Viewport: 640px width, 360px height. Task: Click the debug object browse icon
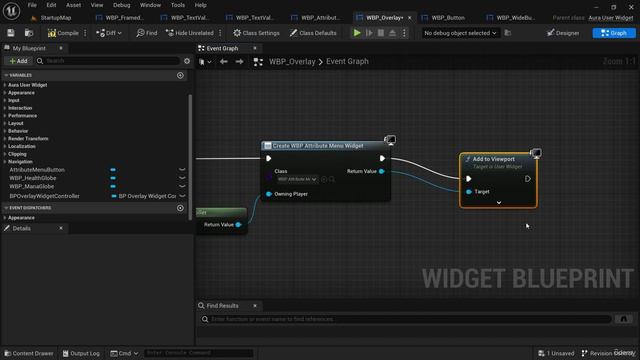tap(508, 33)
